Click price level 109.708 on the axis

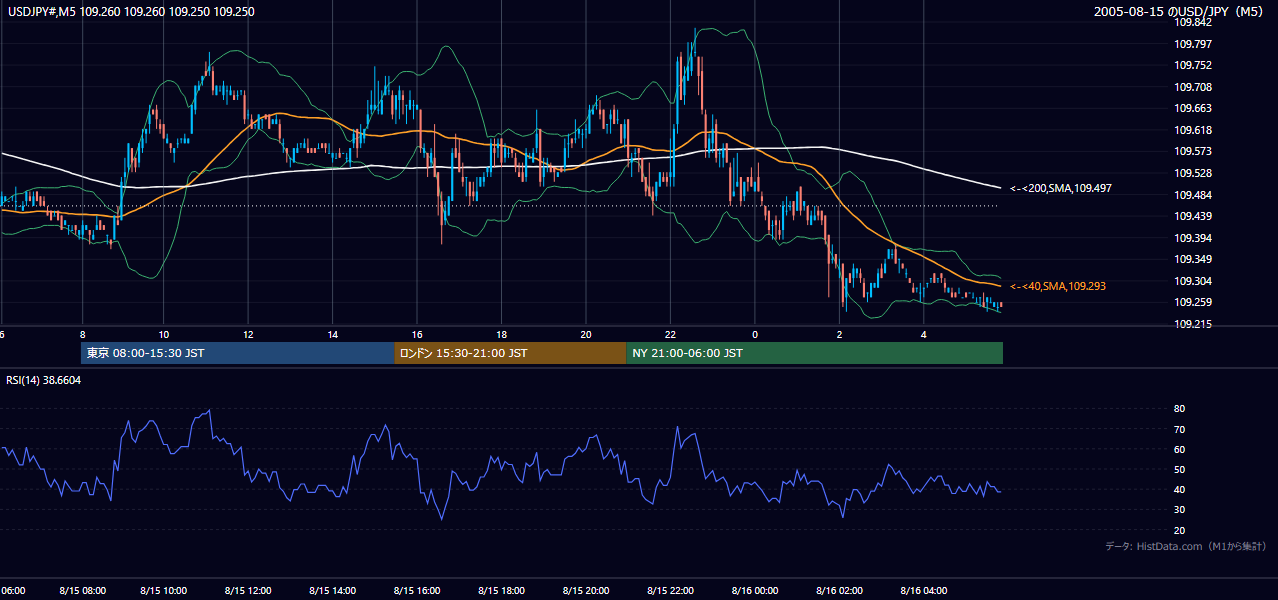click(1193, 87)
